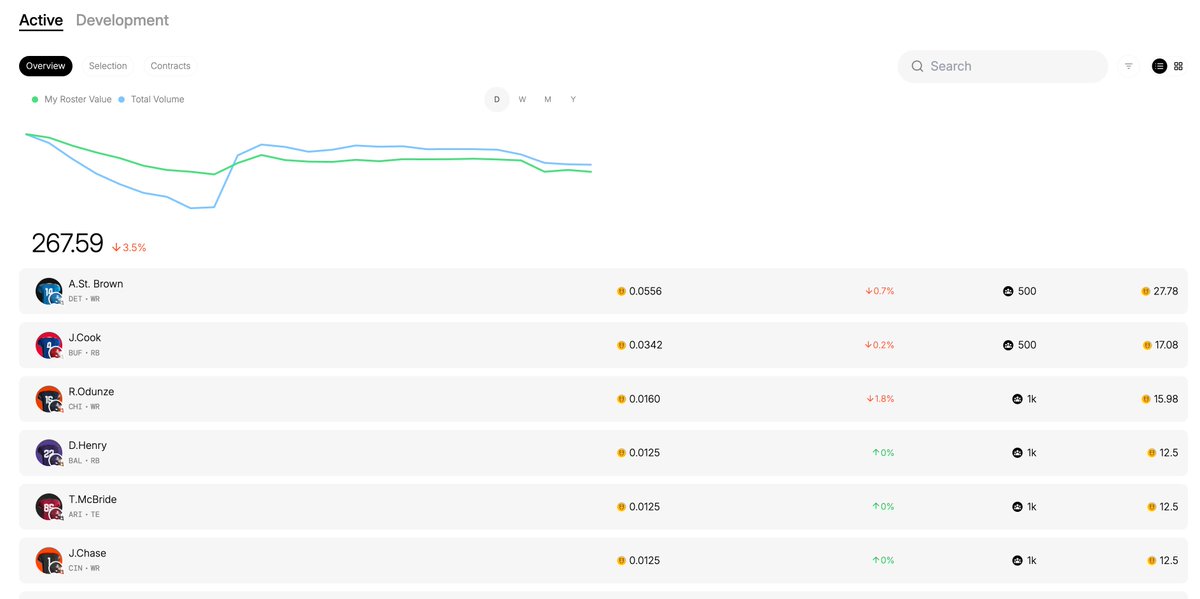Switch chart range to W weekly
The width and height of the screenshot is (1200, 599).
(522, 100)
